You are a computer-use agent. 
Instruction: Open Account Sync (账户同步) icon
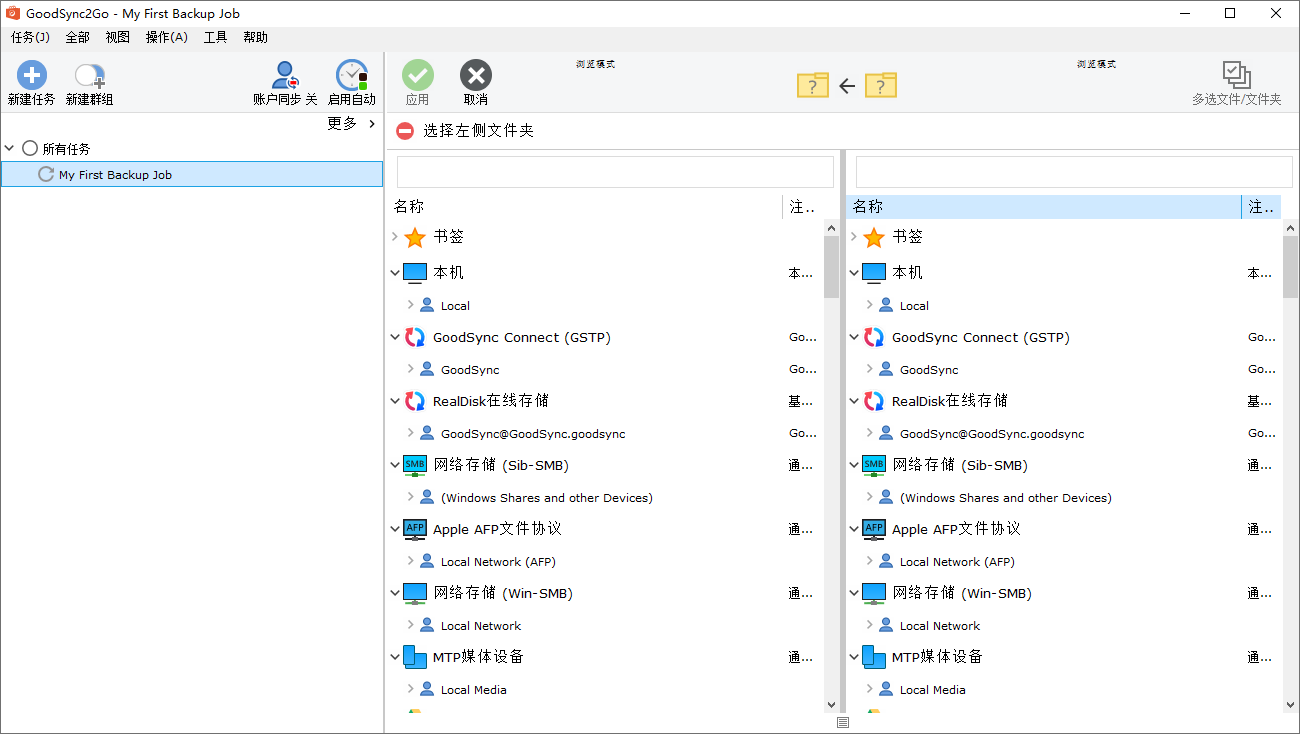(x=285, y=76)
